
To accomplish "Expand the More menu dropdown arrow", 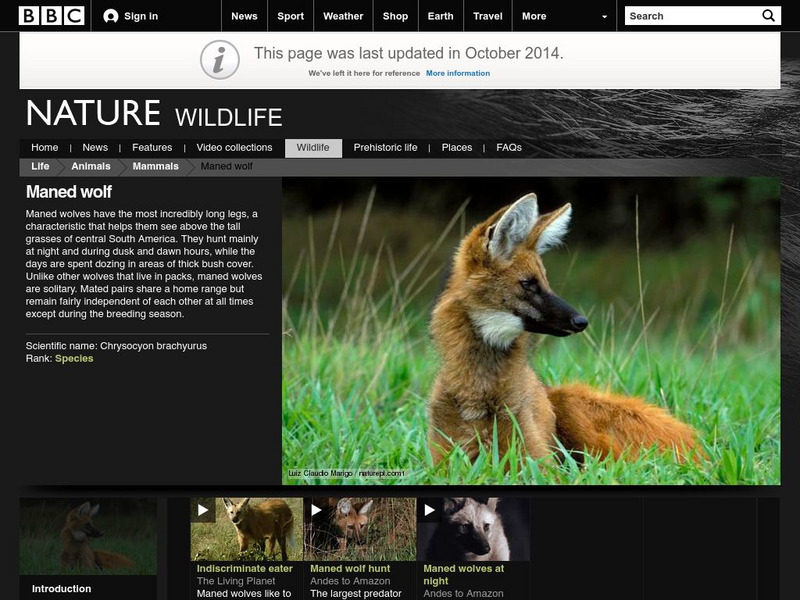I will pos(605,16).
